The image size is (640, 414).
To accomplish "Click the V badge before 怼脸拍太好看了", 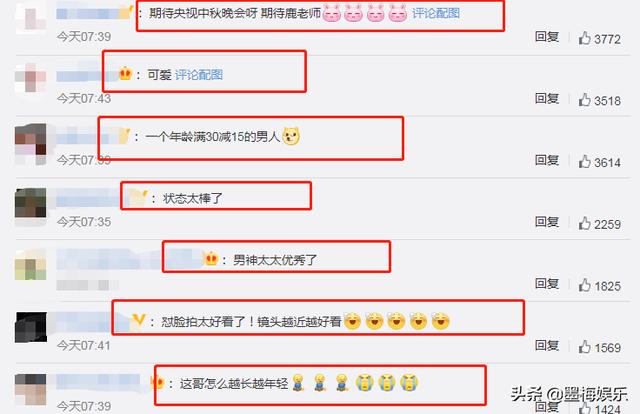I will click(138, 321).
